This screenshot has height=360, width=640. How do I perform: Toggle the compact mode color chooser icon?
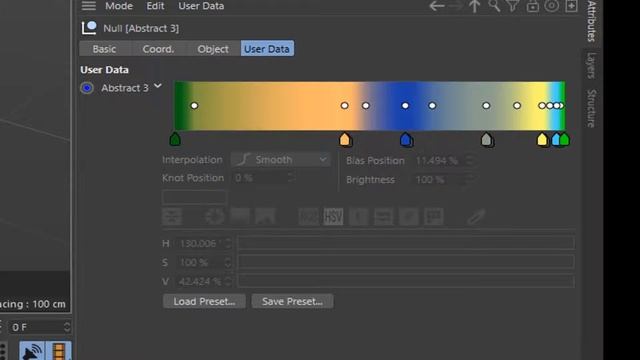click(x=172, y=217)
